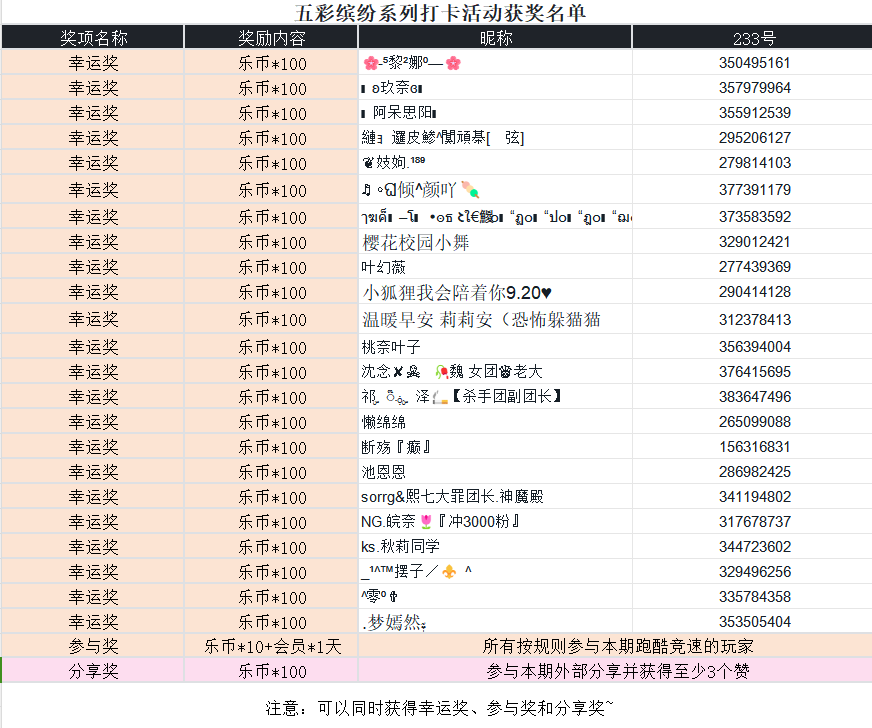Select the 奖励内容 column header
Screen dimensions: 872x728
271,38
